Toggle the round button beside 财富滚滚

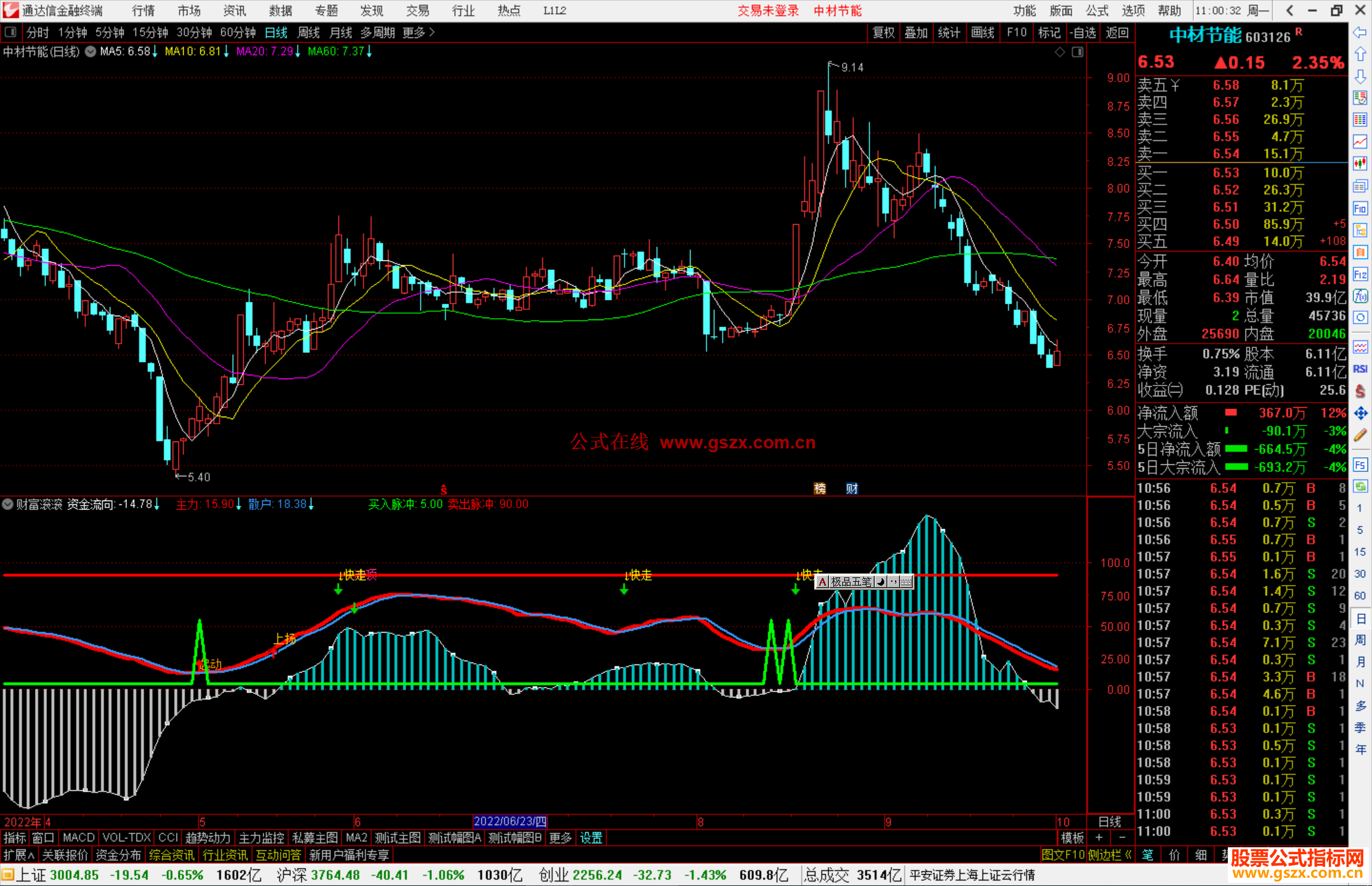(8, 504)
